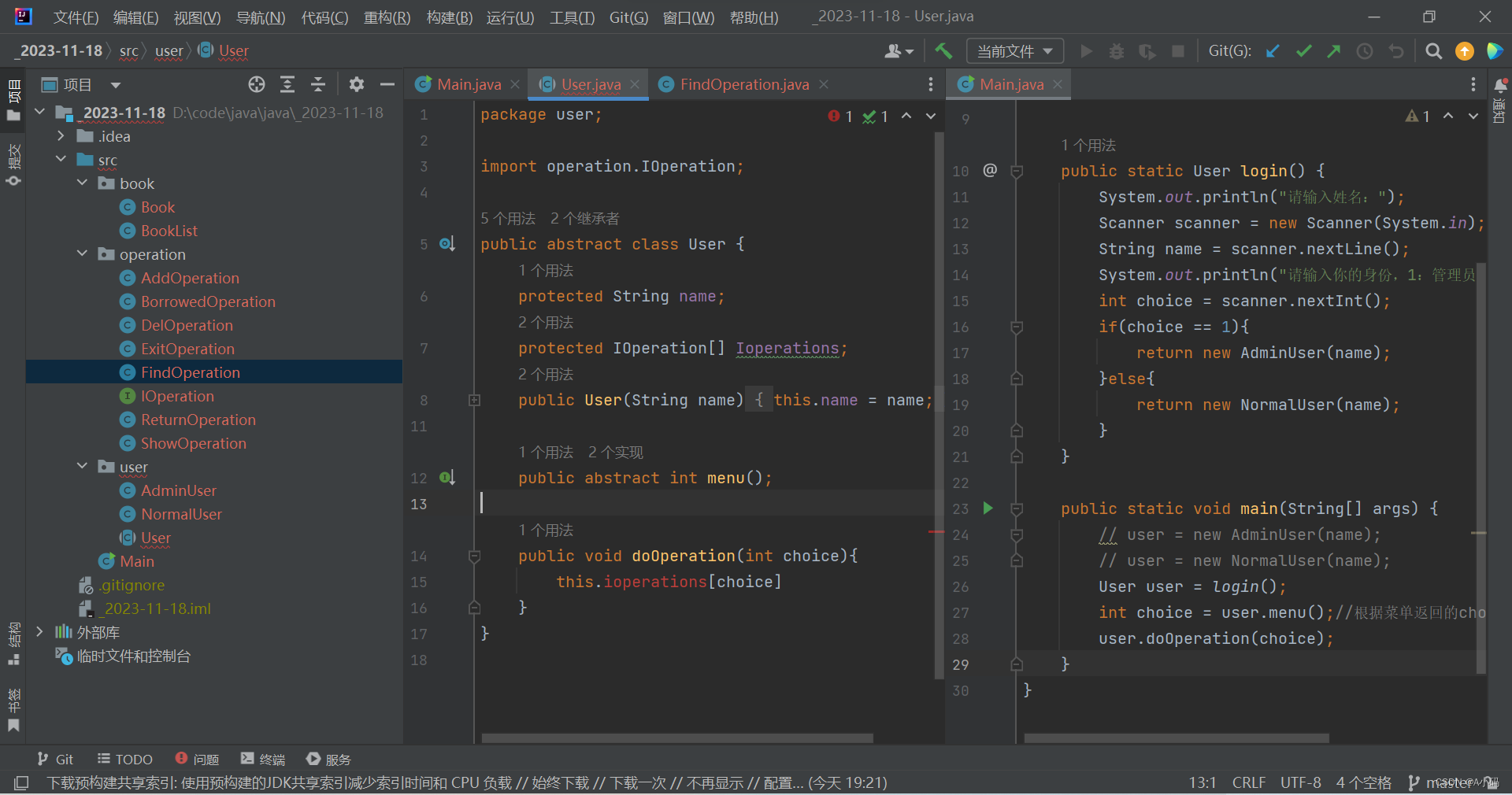The height and width of the screenshot is (795, 1512).
Task: Expand the External Libraries node
Action: 40,632
